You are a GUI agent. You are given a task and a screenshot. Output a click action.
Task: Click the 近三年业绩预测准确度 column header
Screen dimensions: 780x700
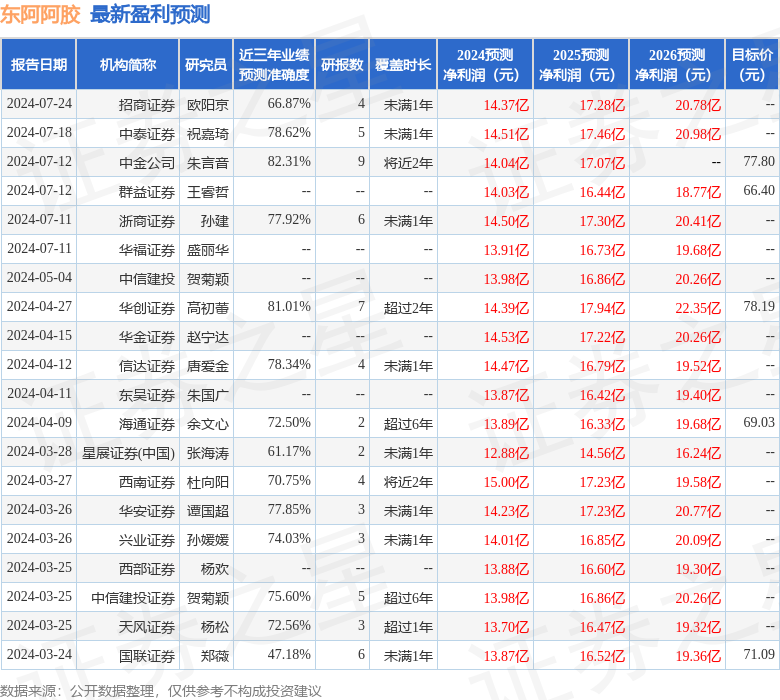click(274, 65)
